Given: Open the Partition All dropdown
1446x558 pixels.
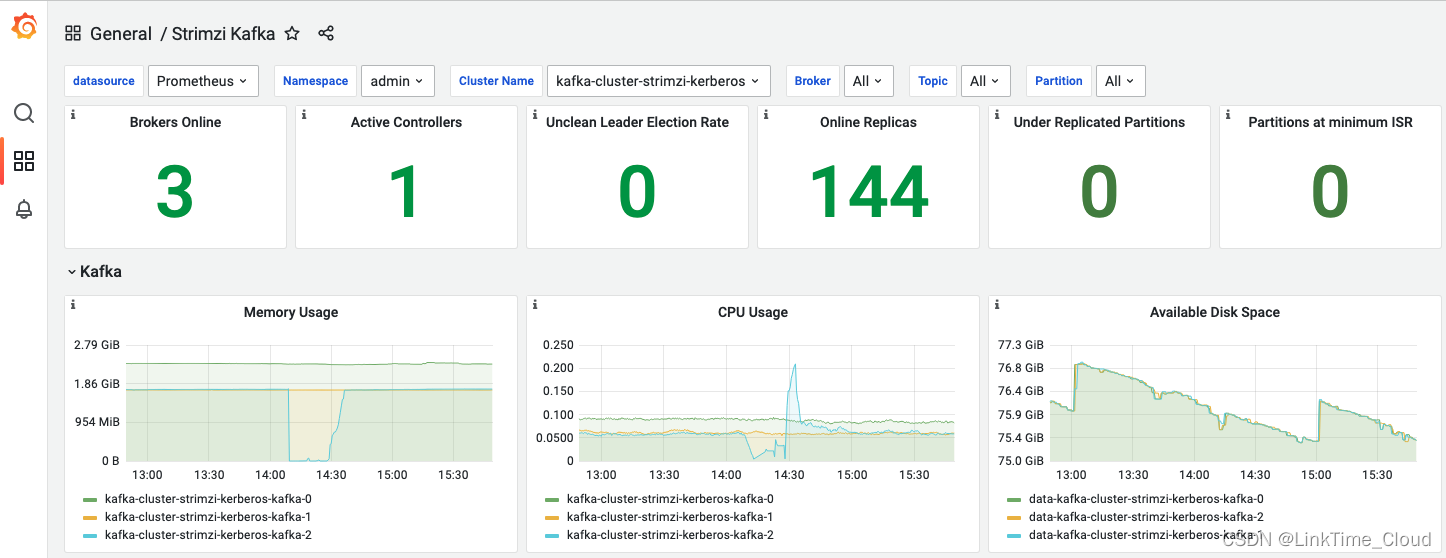Looking at the screenshot, I should coord(1120,81).
